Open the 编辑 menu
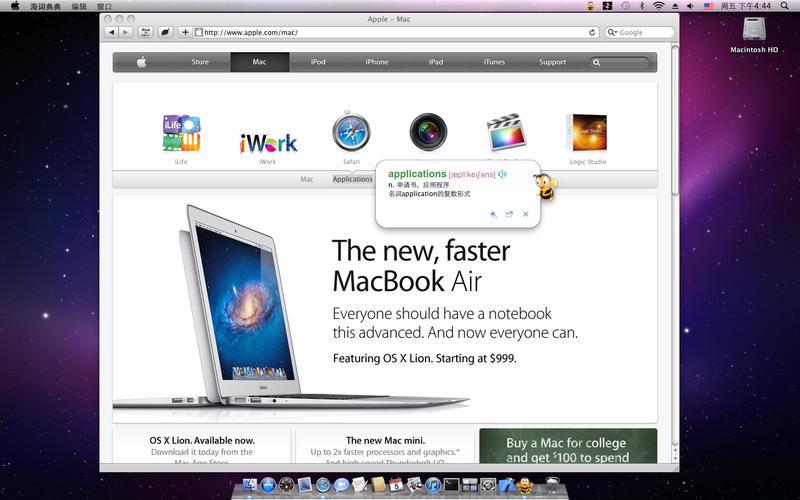 [x=79, y=6]
